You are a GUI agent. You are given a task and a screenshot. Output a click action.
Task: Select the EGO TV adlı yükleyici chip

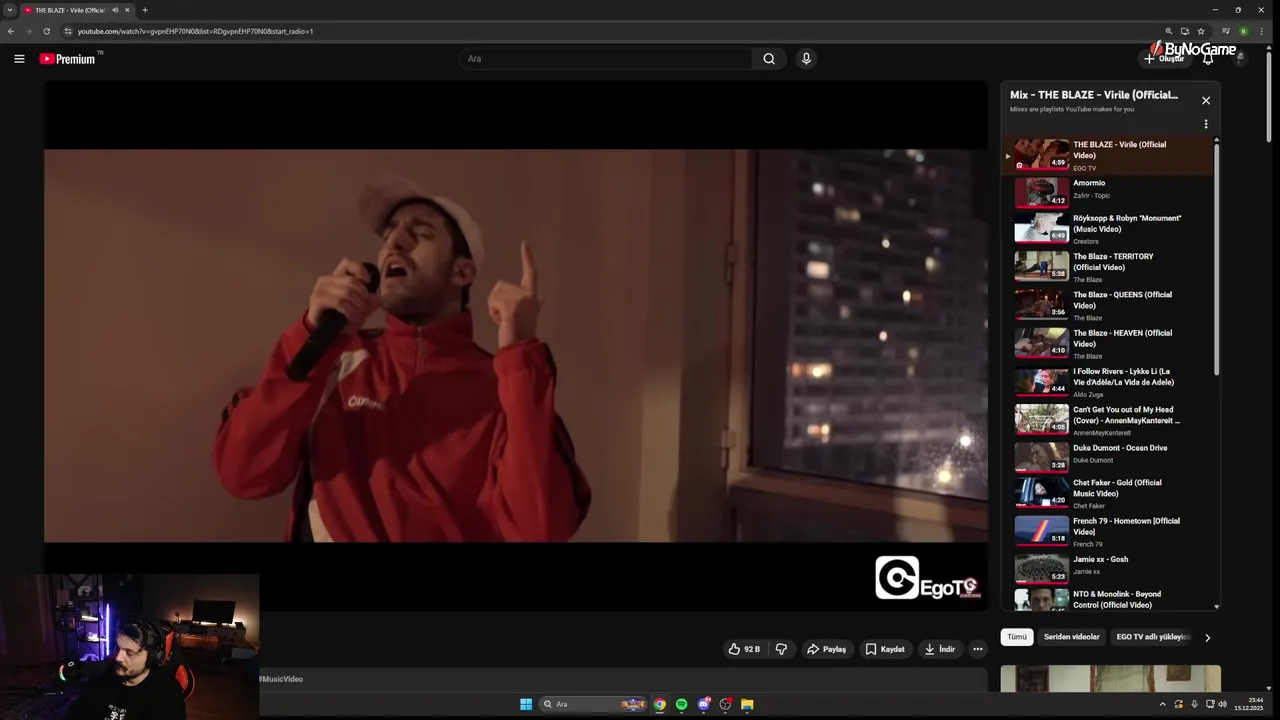tap(1153, 637)
